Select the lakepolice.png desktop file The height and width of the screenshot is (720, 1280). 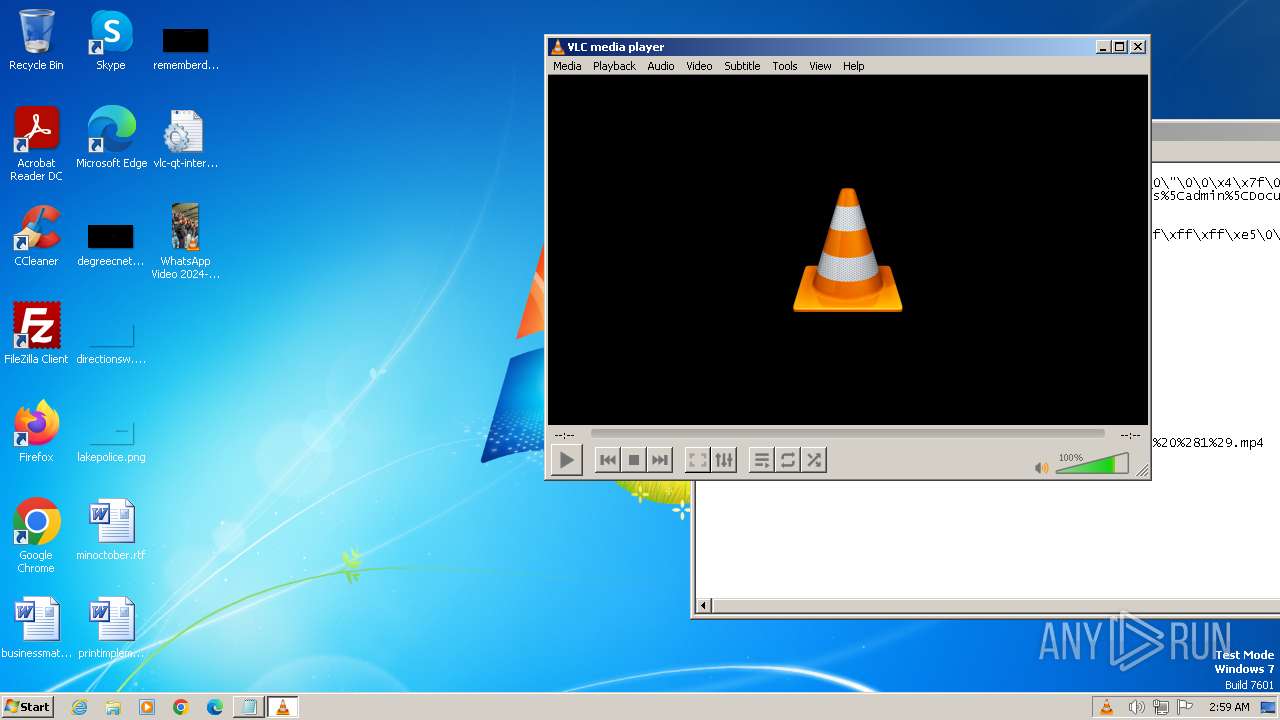coord(111,440)
